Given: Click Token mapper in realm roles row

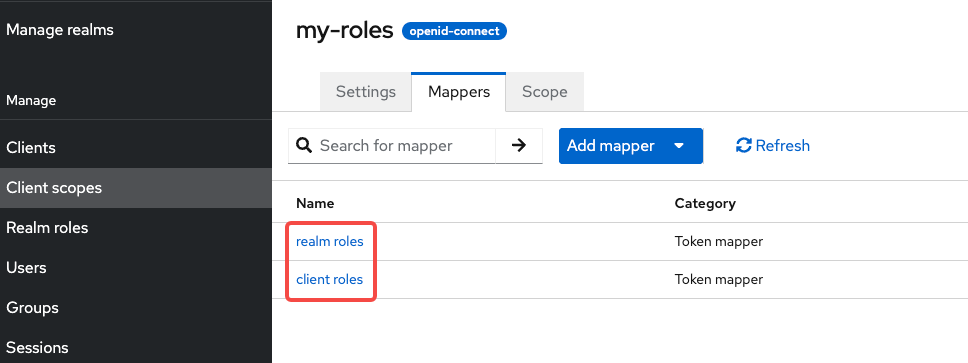Looking at the screenshot, I should (x=719, y=241).
